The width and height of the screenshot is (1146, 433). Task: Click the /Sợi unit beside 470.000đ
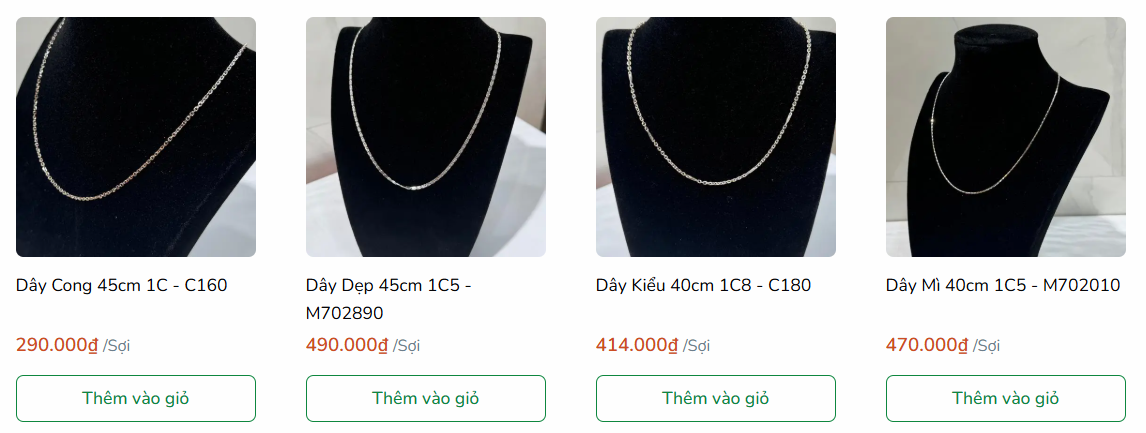click(x=987, y=346)
